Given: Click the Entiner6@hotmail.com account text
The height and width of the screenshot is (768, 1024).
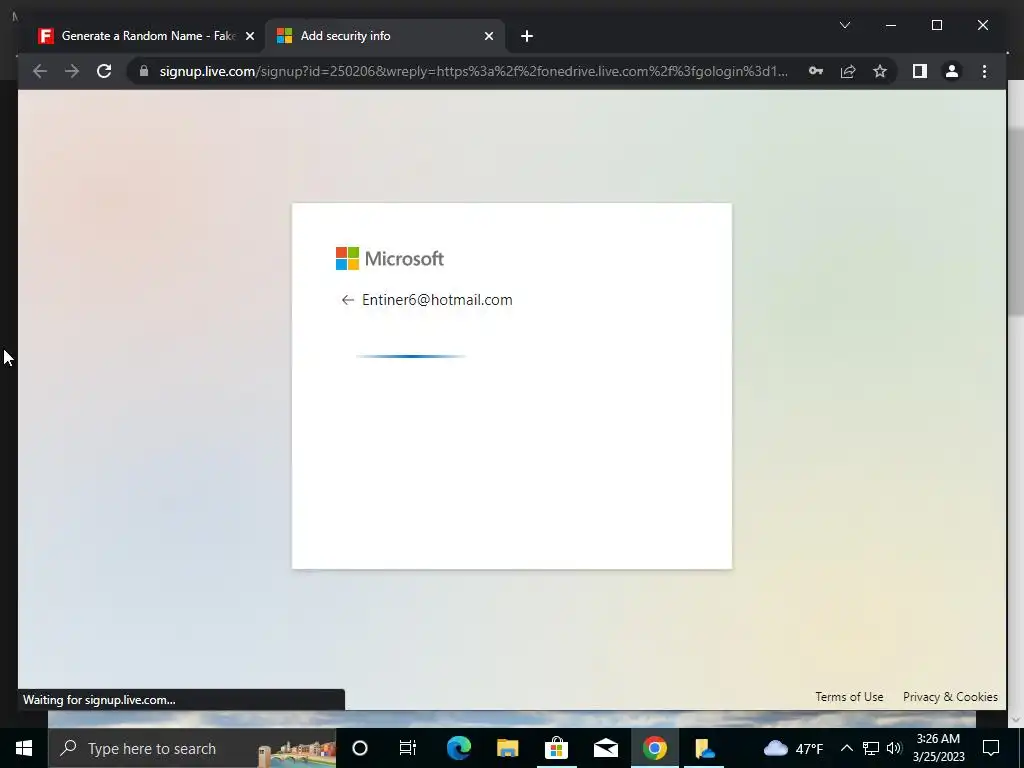Looking at the screenshot, I should click(x=437, y=300).
